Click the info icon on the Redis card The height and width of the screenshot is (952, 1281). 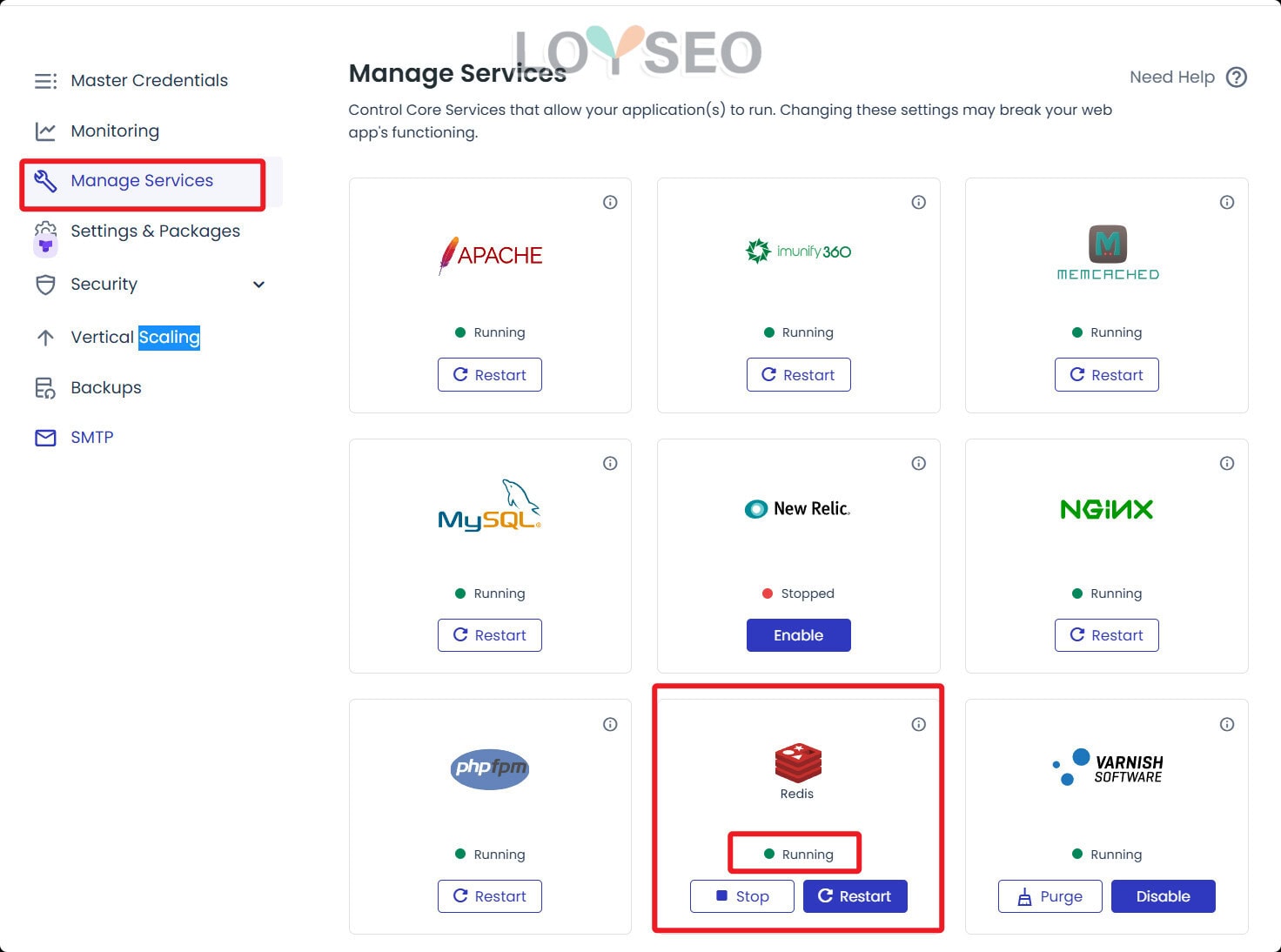918,723
